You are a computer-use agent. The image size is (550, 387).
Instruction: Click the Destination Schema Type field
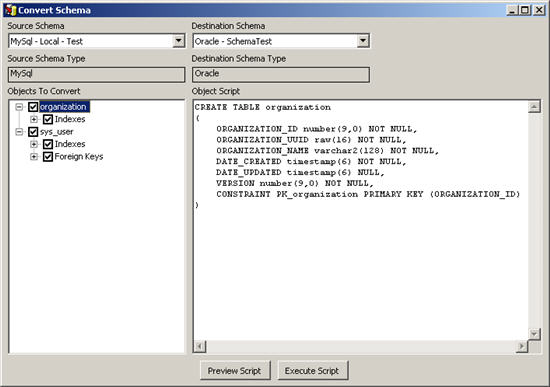[x=281, y=74]
